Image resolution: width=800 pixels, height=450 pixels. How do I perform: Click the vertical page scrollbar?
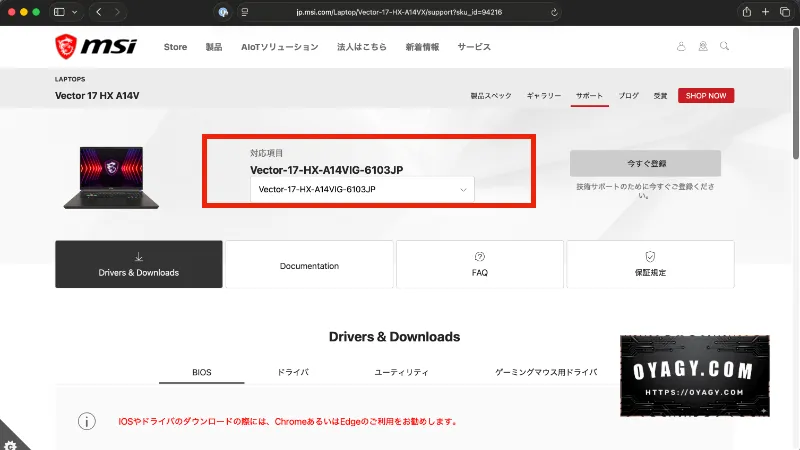pos(796,94)
